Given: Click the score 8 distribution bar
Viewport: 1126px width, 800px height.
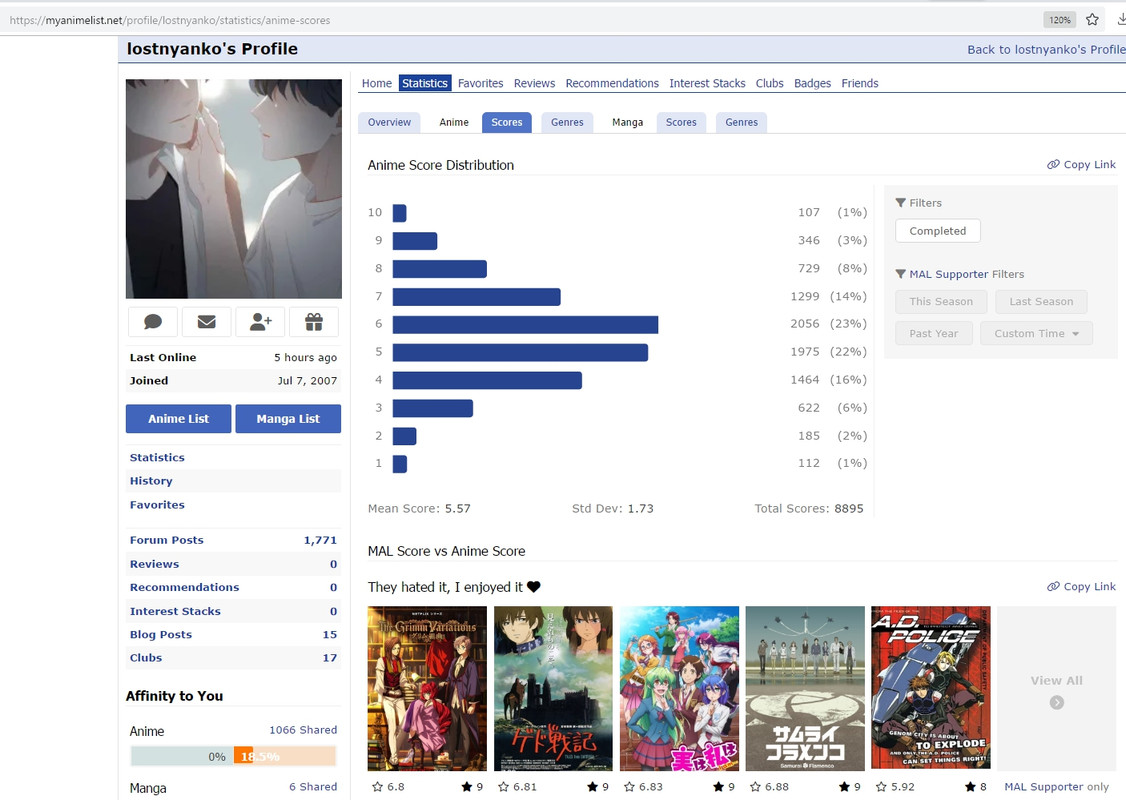Looking at the screenshot, I should 439,269.
